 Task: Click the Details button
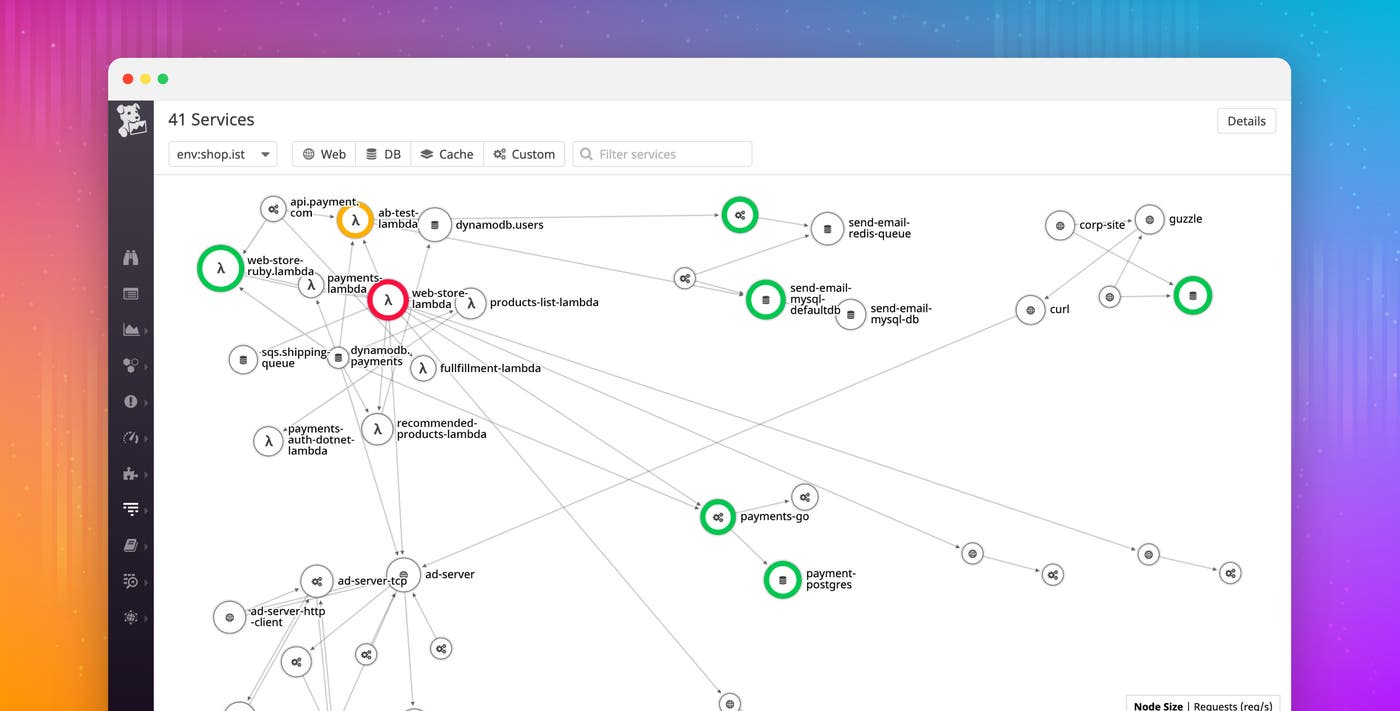coord(1246,120)
